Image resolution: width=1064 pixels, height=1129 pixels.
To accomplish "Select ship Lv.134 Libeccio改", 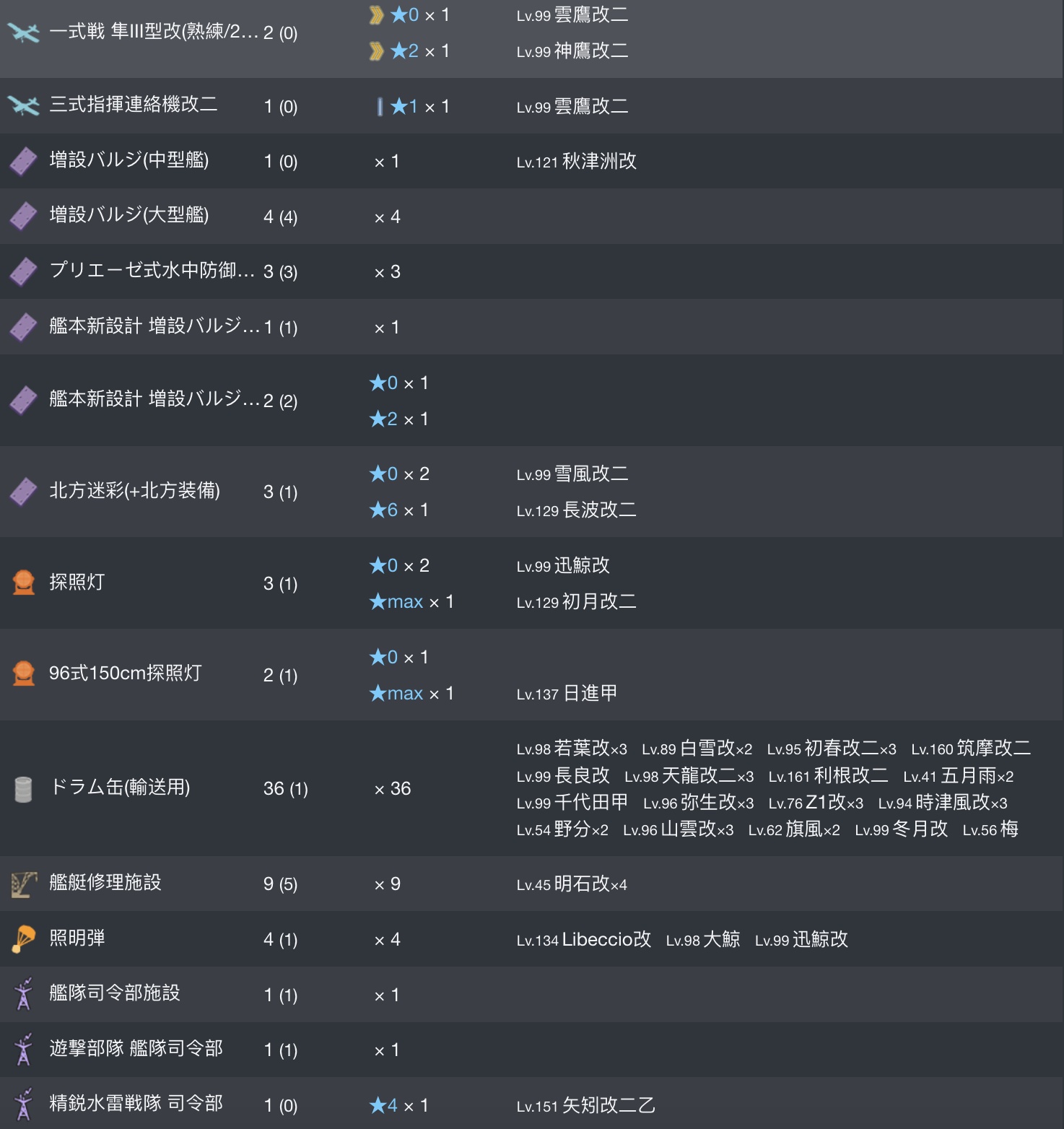I will click(x=584, y=939).
